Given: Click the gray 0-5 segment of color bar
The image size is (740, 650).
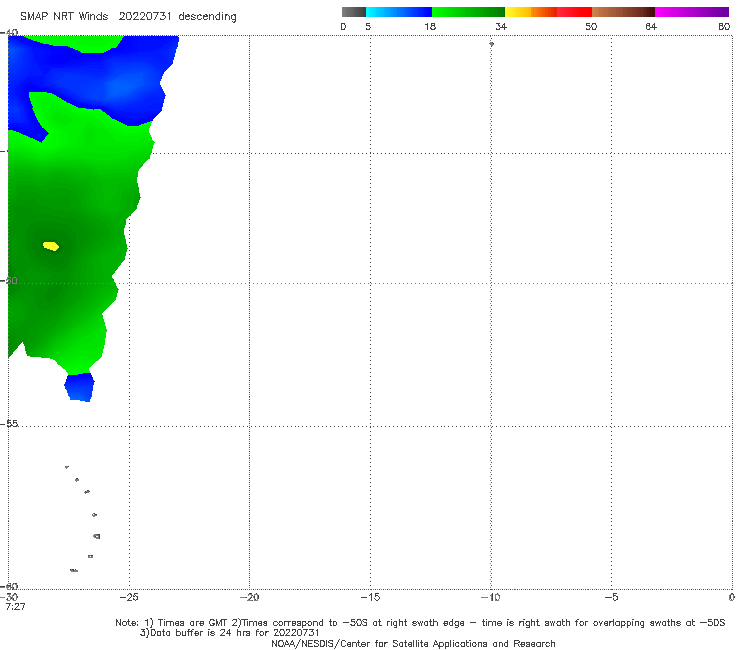Looking at the screenshot, I should [x=354, y=12].
